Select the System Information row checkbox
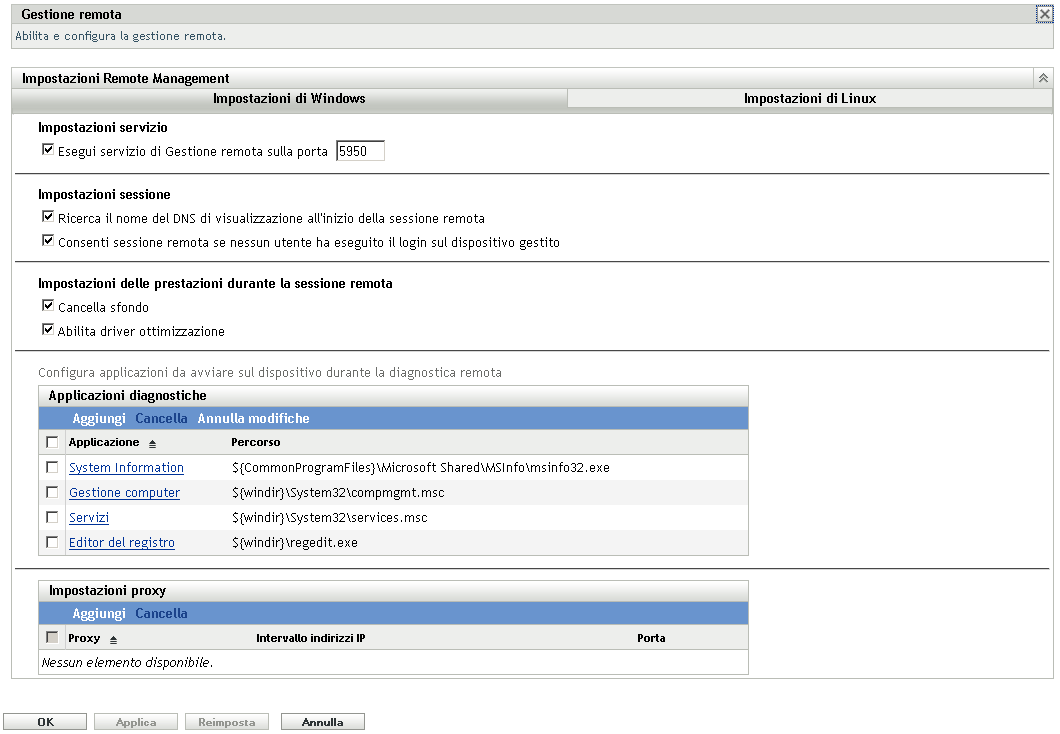The height and width of the screenshot is (734, 1060). pos(52,467)
